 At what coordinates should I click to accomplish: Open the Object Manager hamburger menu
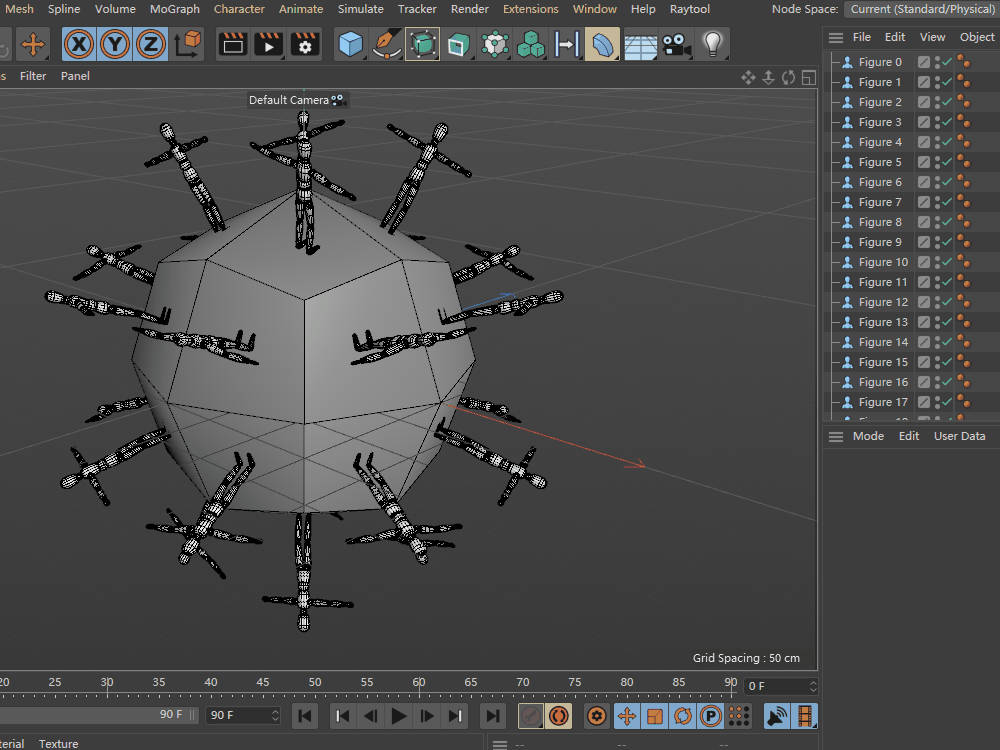[836, 37]
